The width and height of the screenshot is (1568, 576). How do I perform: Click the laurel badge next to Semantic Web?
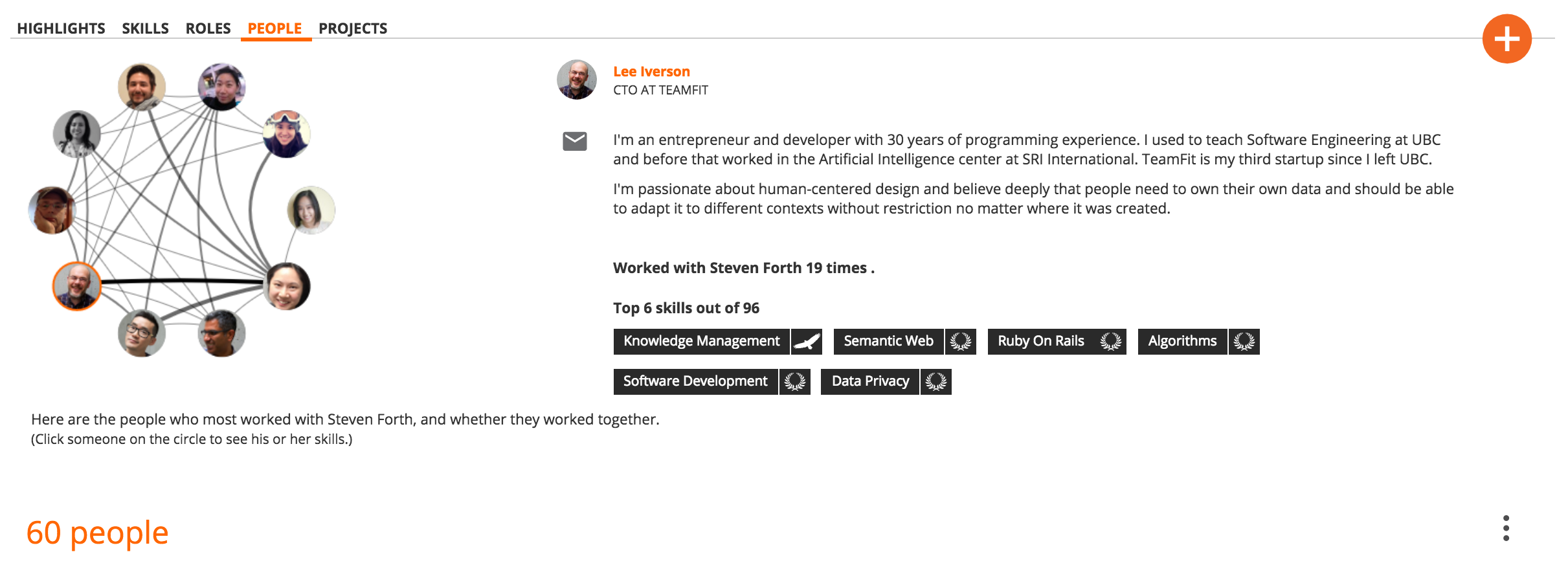pyautogui.click(x=961, y=342)
